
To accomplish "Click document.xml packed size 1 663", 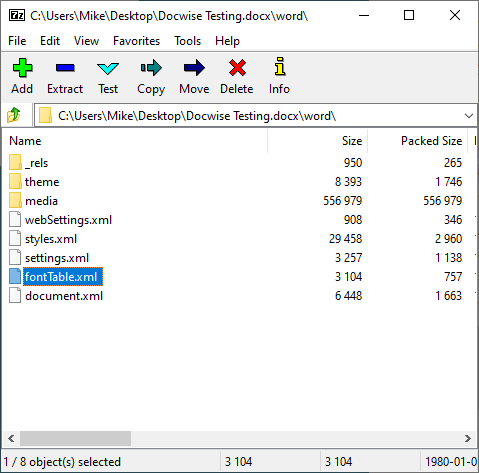I will (x=449, y=296).
